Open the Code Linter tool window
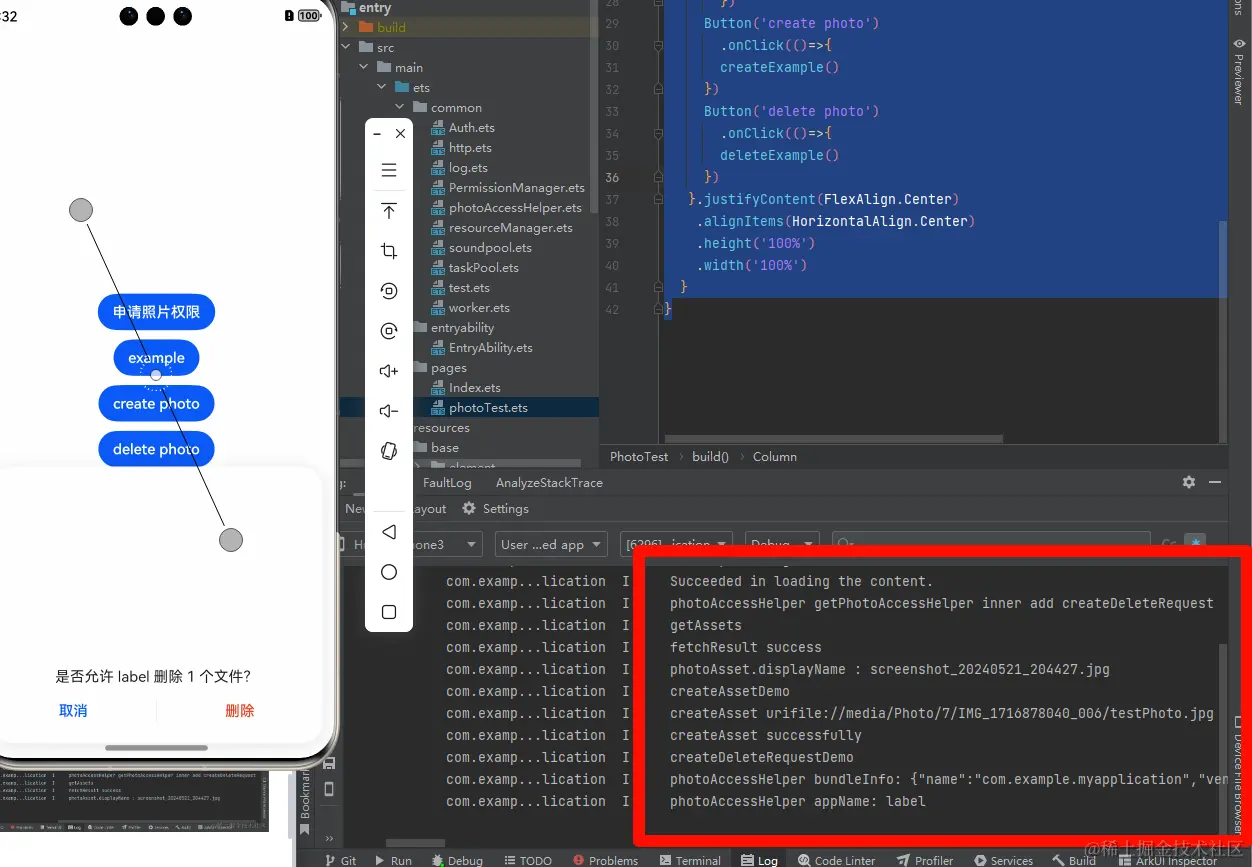This screenshot has height=867, width=1252. tap(838, 860)
